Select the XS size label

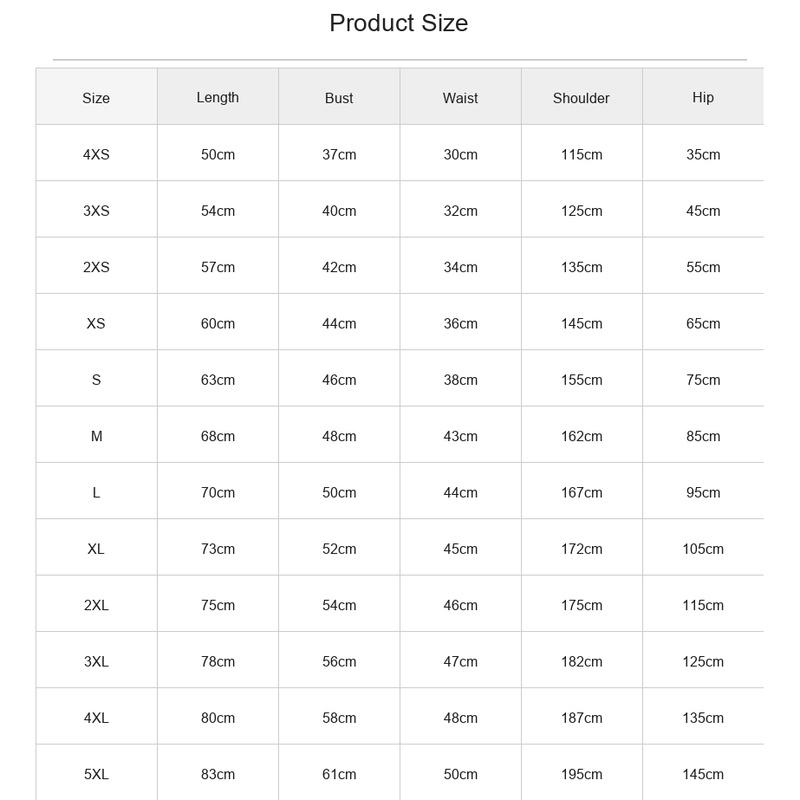click(96, 323)
